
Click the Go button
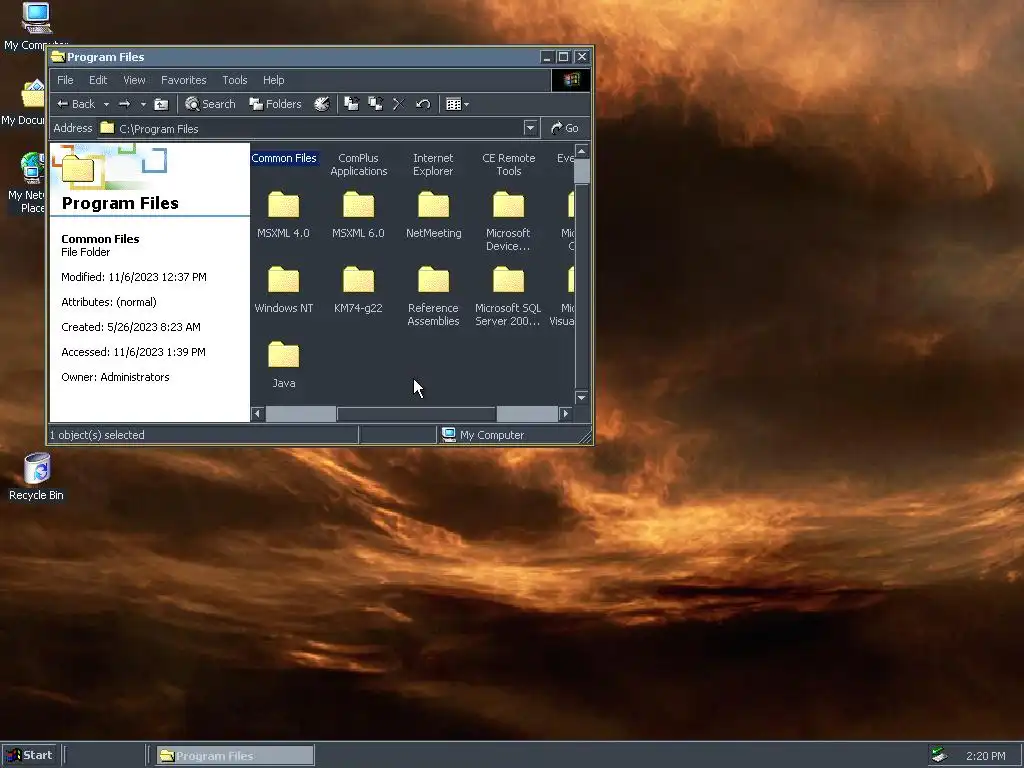coord(565,128)
